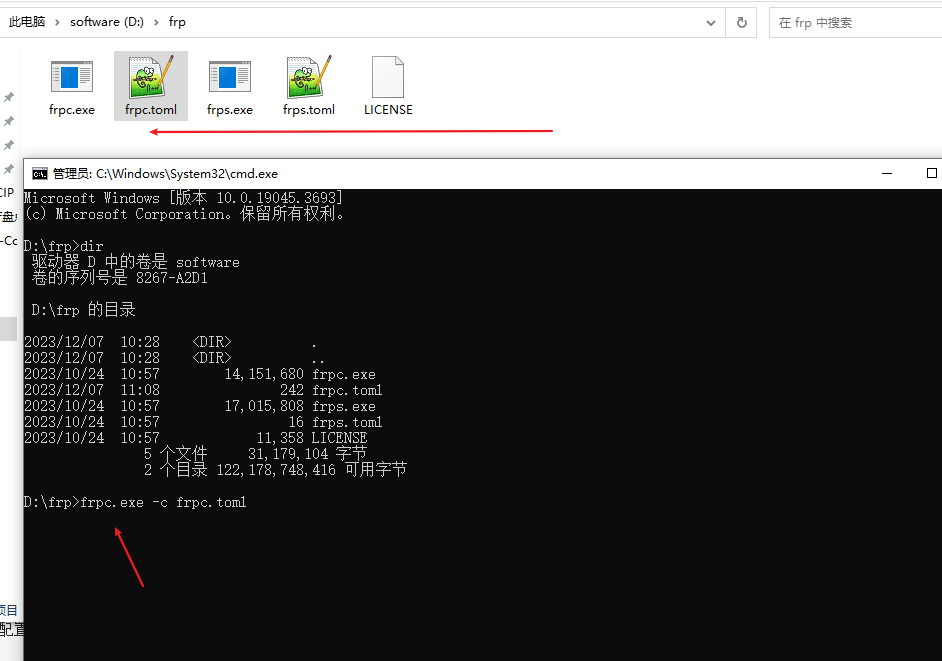942x661 pixels.
Task: Navigate to software (D:) via breadcrumb
Action: [x=105, y=21]
